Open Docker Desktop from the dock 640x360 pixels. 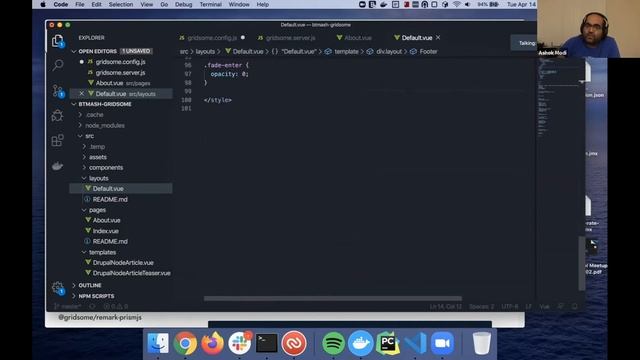(x=361, y=343)
